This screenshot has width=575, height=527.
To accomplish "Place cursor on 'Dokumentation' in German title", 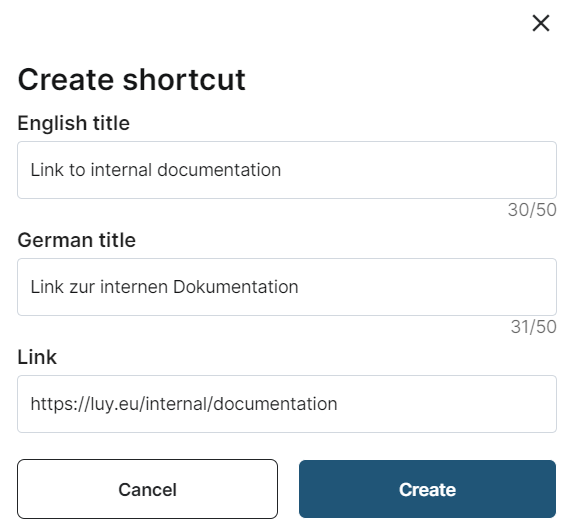I will click(x=236, y=287).
